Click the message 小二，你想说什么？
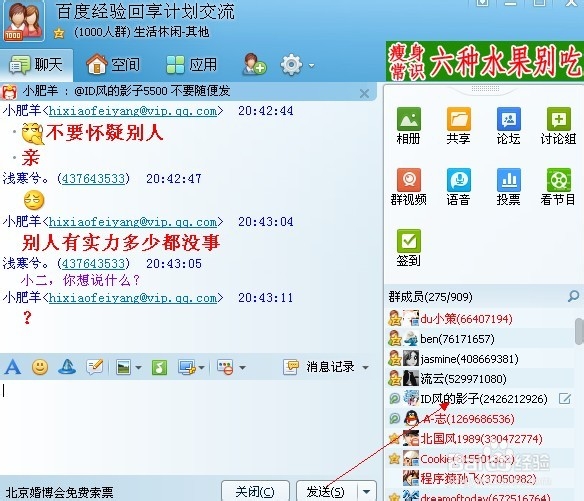Screen dimensions: 584x501 (80, 280)
